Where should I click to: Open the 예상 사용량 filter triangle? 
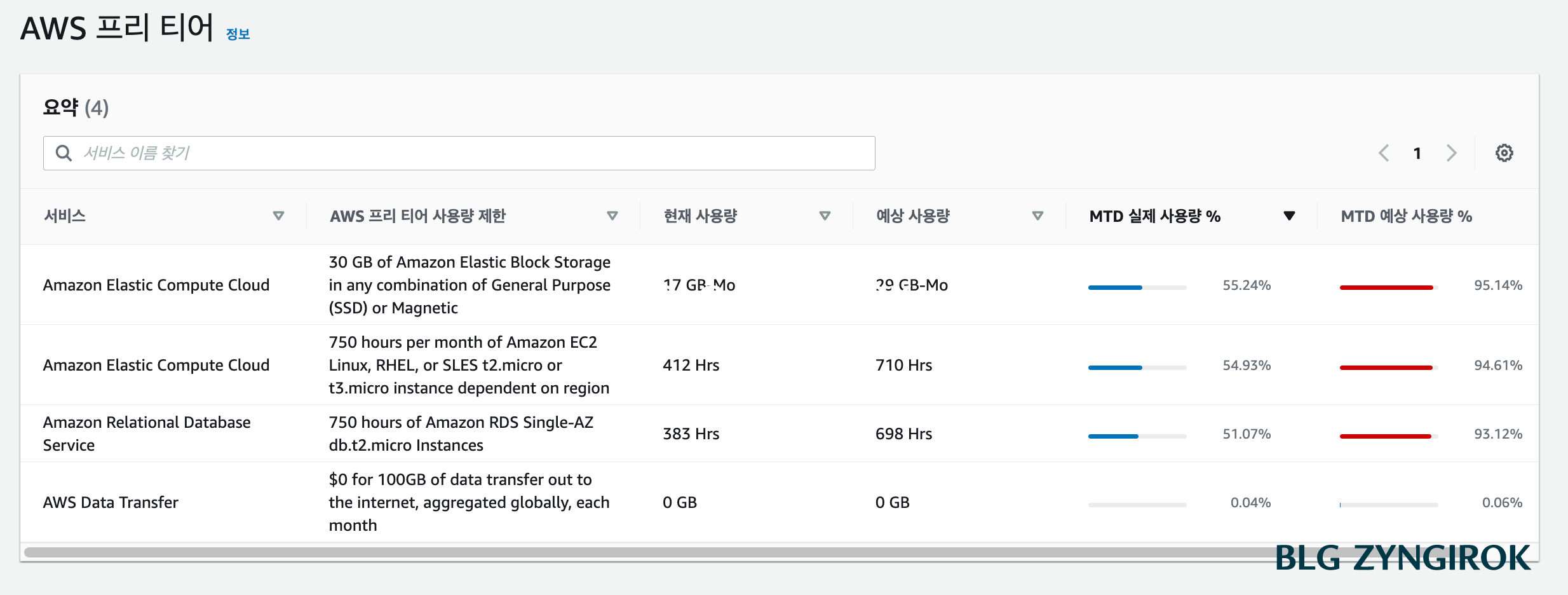pos(1038,216)
